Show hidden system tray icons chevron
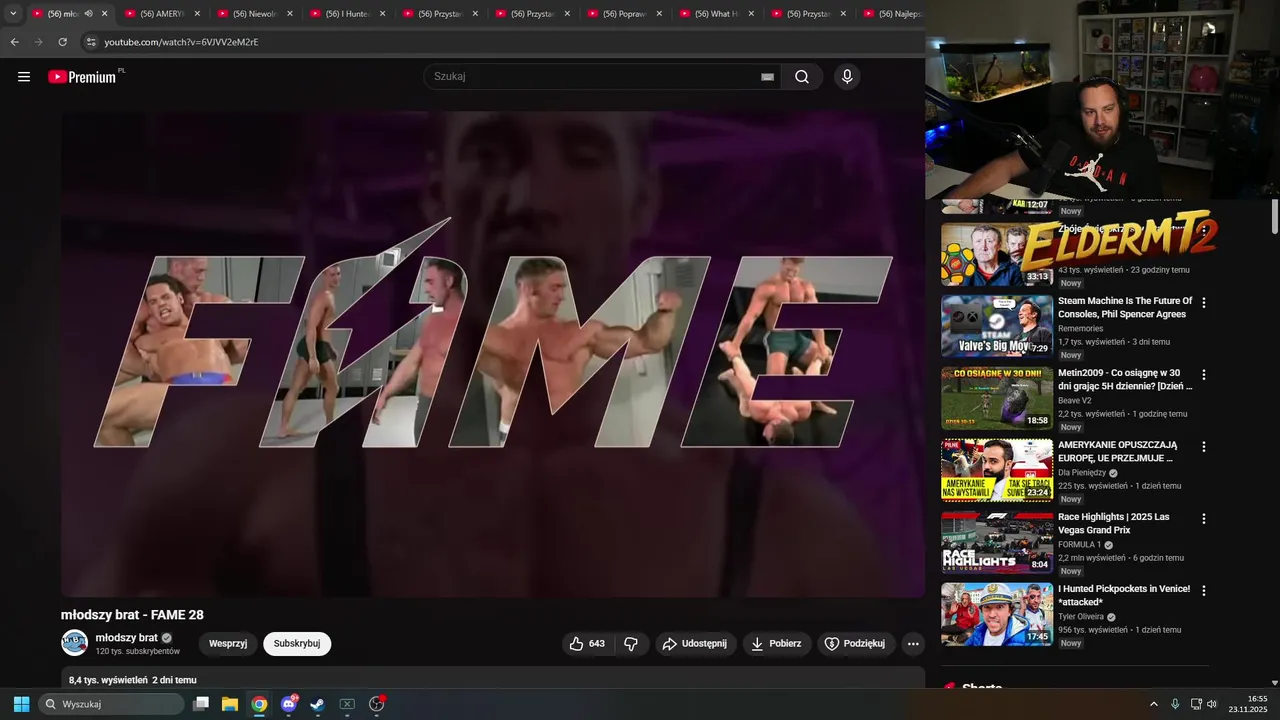This screenshot has width=1280, height=720. pos(1153,704)
